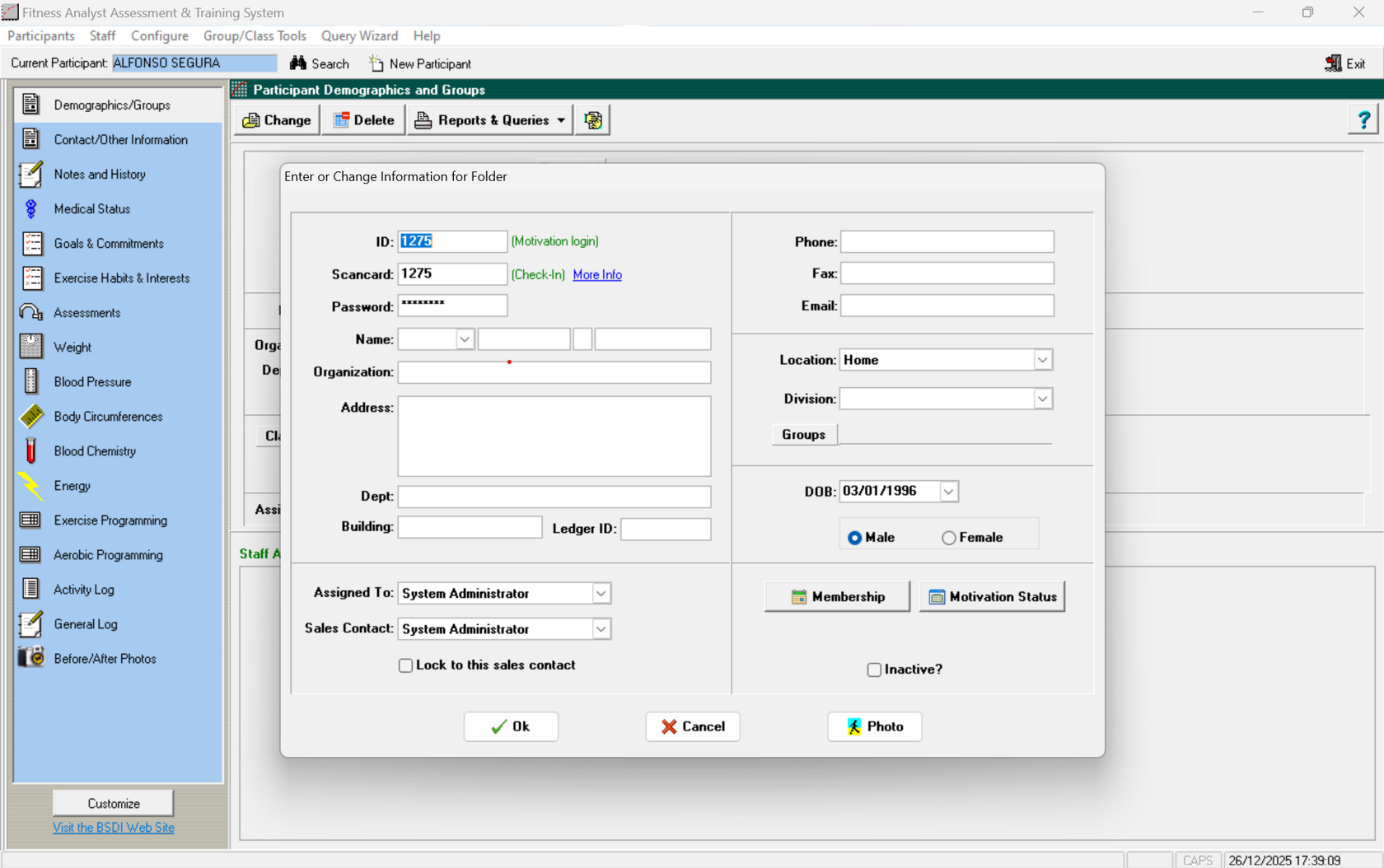This screenshot has width=1384, height=868.
Task: Open Before/After Photos camera icon
Action: click(30, 659)
